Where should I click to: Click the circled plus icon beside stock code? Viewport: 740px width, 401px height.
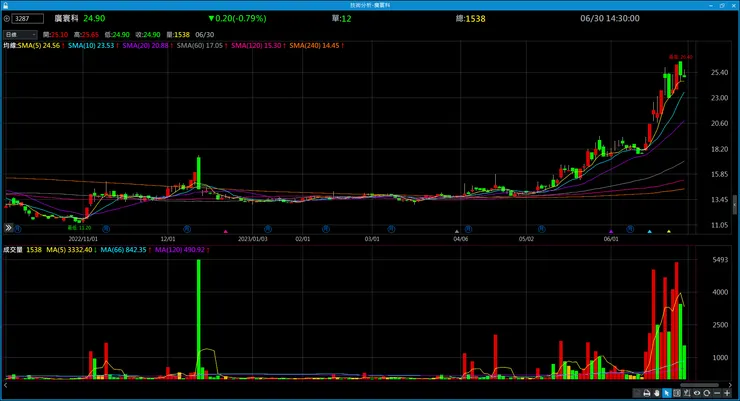coord(7,19)
